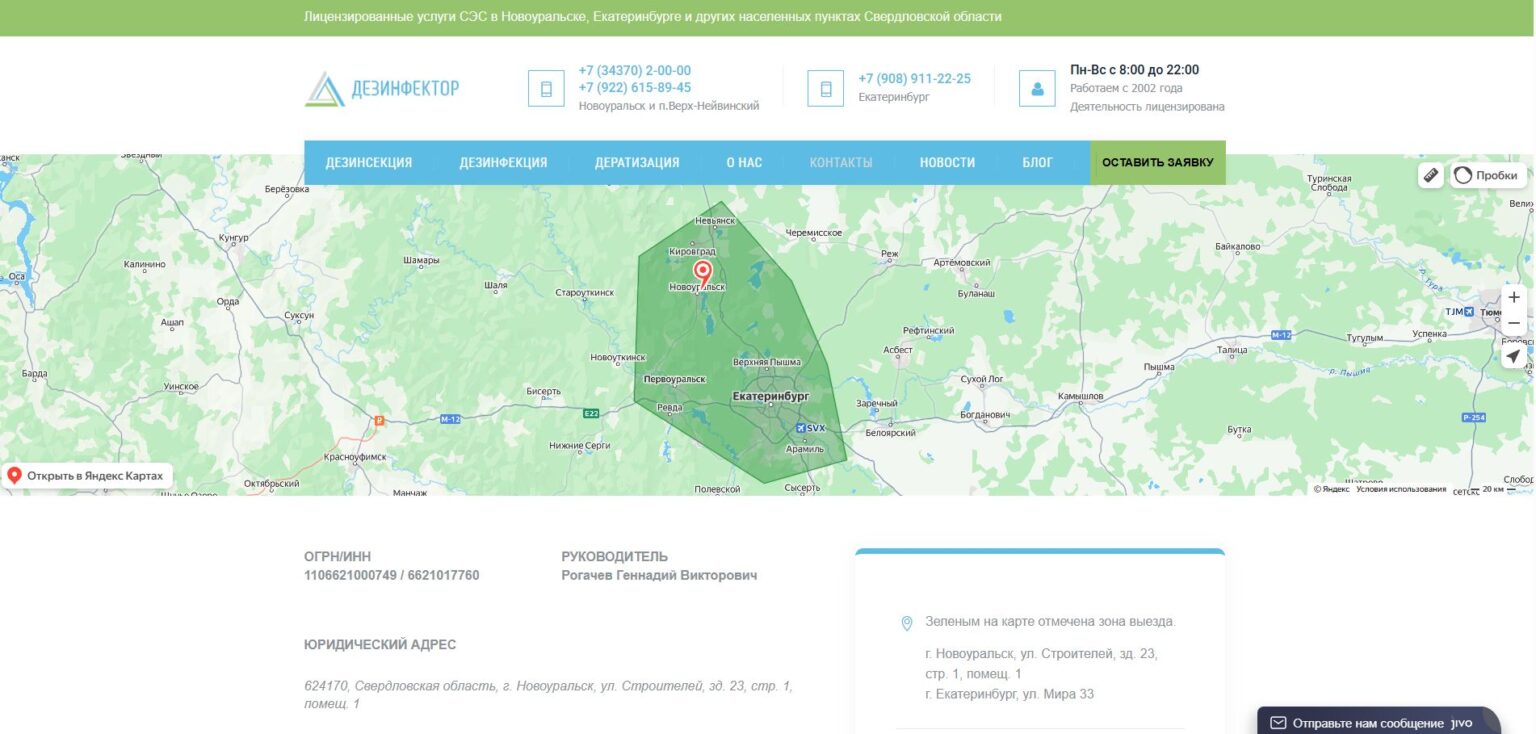Click the Оставить заявку button
Image resolution: width=1536 pixels, height=734 pixels.
(x=1158, y=163)
